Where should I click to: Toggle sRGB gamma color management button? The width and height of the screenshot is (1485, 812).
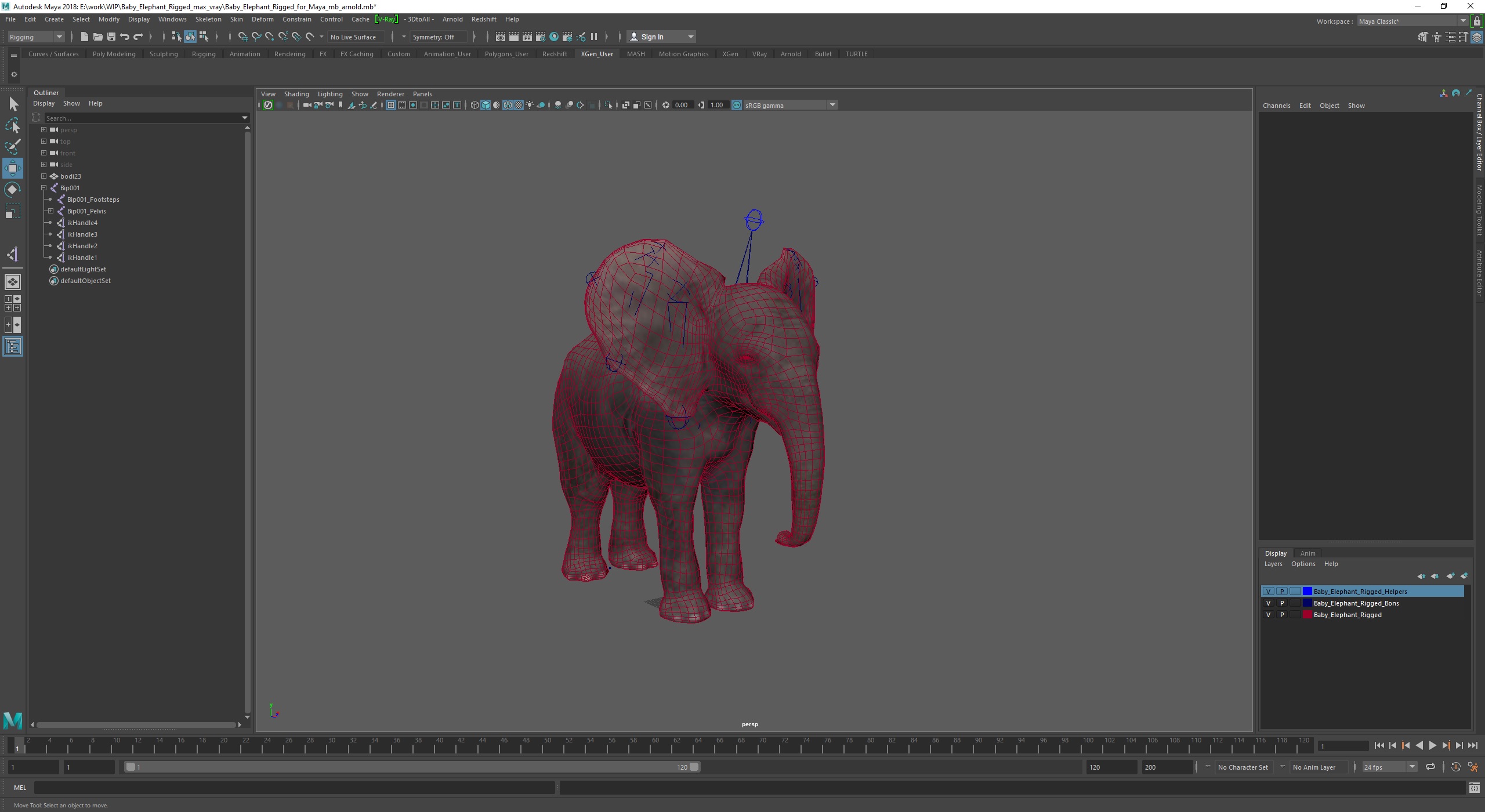coord(736,105)
